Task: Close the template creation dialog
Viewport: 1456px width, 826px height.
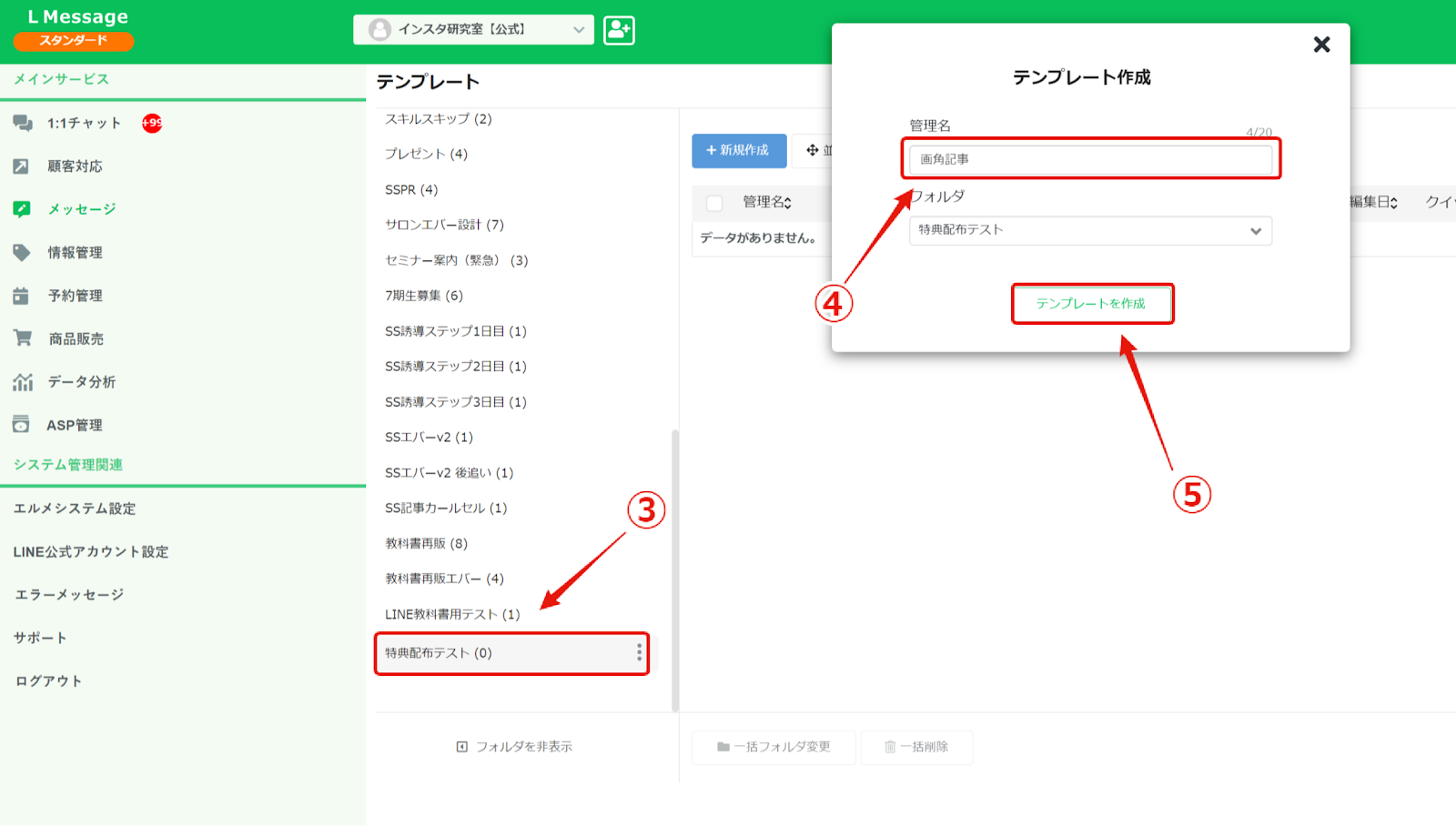Action: [1321, 45]
